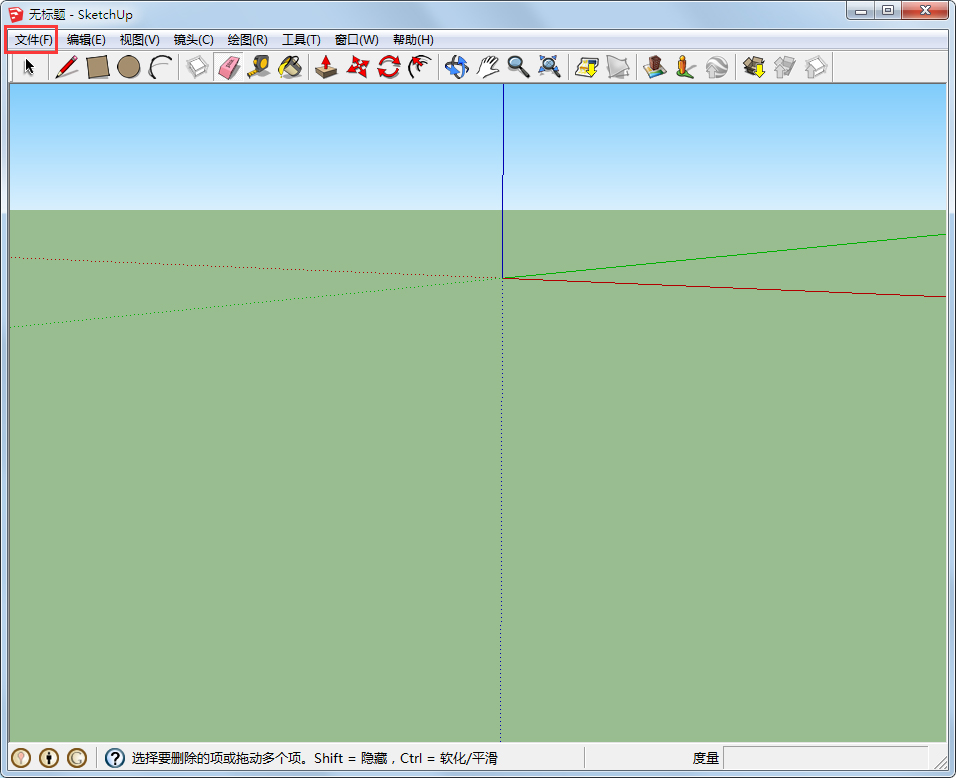The image size is (956, 778).
Task: Select the Move tool with red arrows
Action: coord(357,67)
